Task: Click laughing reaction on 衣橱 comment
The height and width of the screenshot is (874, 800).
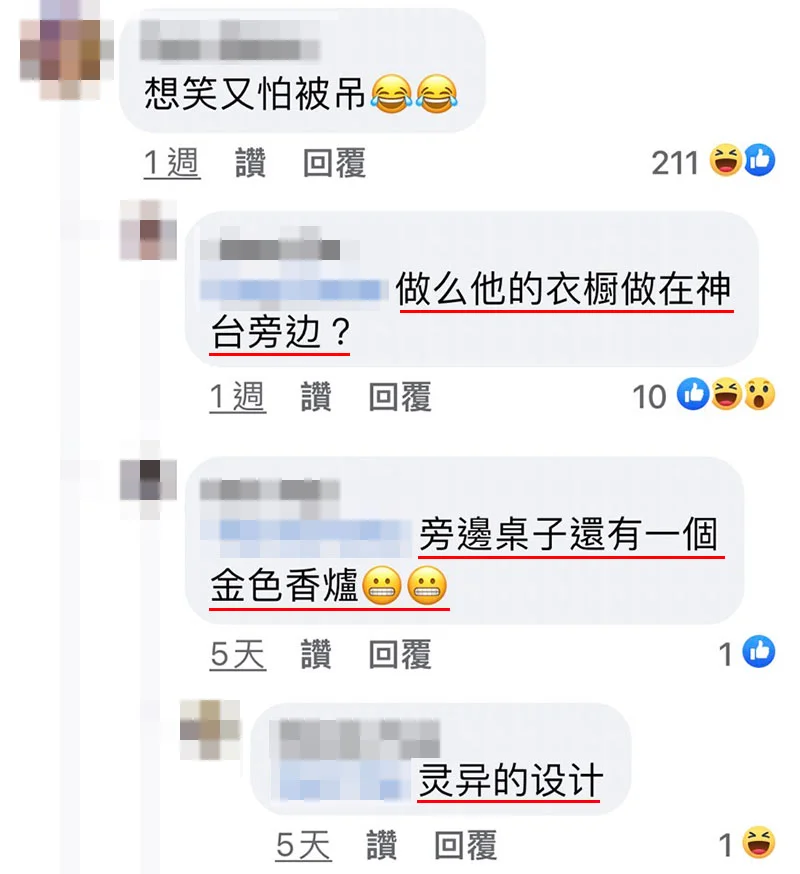Action: (726, 395)
